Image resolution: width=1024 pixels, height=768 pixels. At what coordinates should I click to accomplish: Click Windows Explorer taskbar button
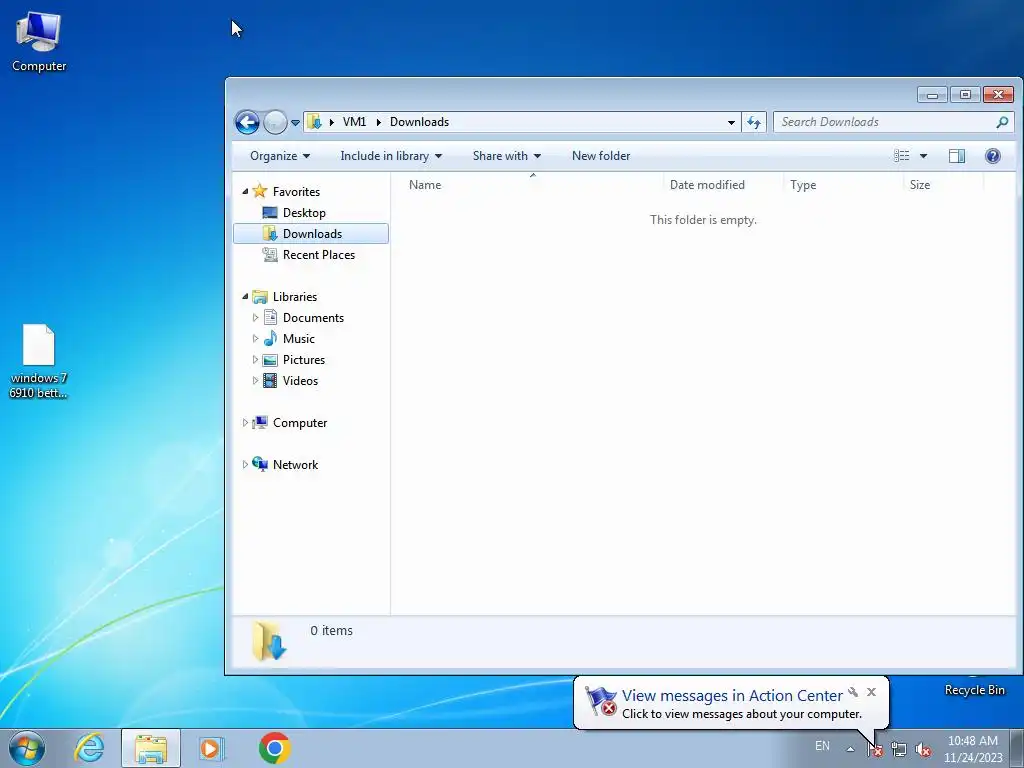click(151, 748)
